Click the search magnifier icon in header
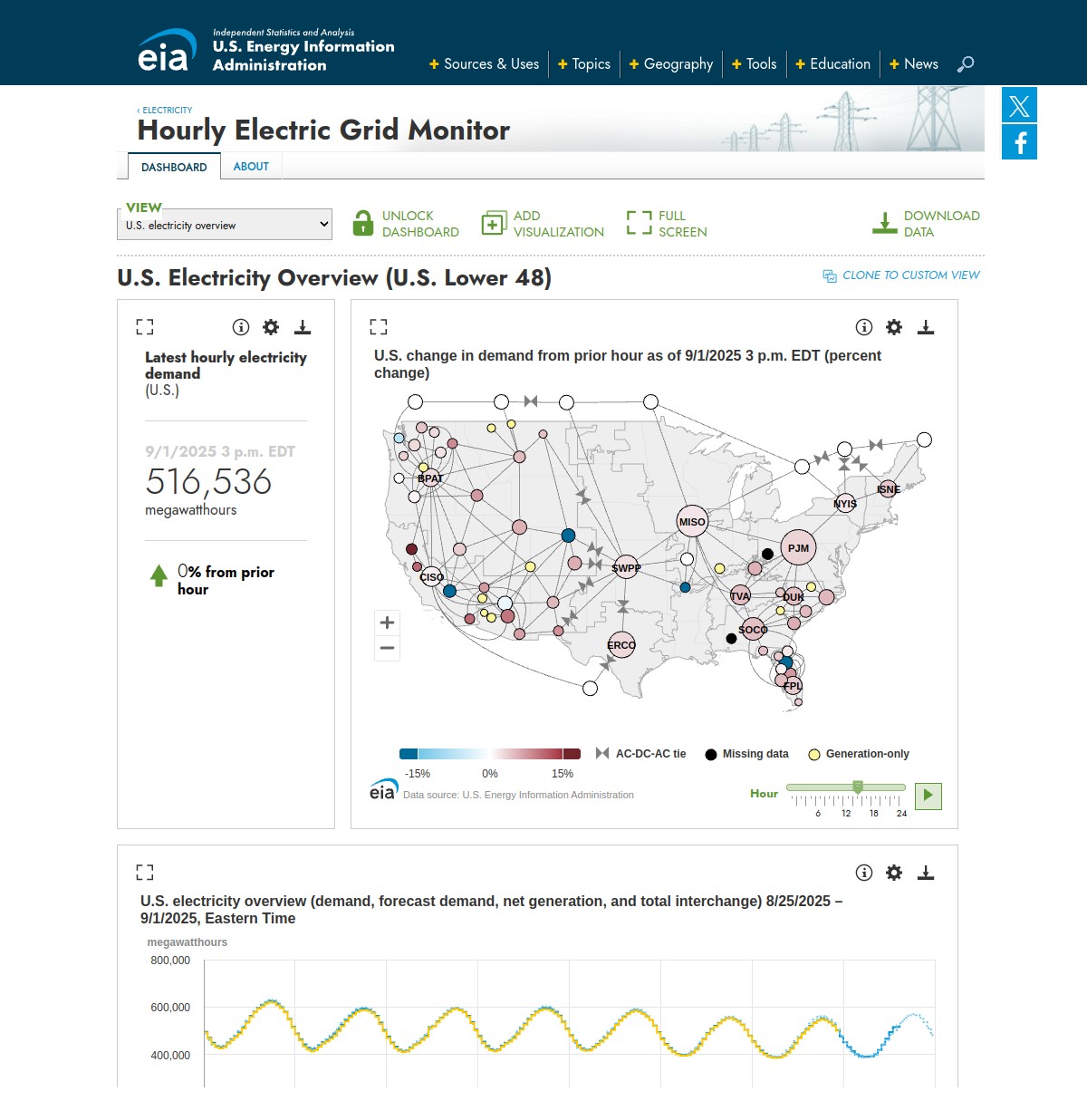The height and width of the screenshot is (1120, 1087). pos(966,63)
